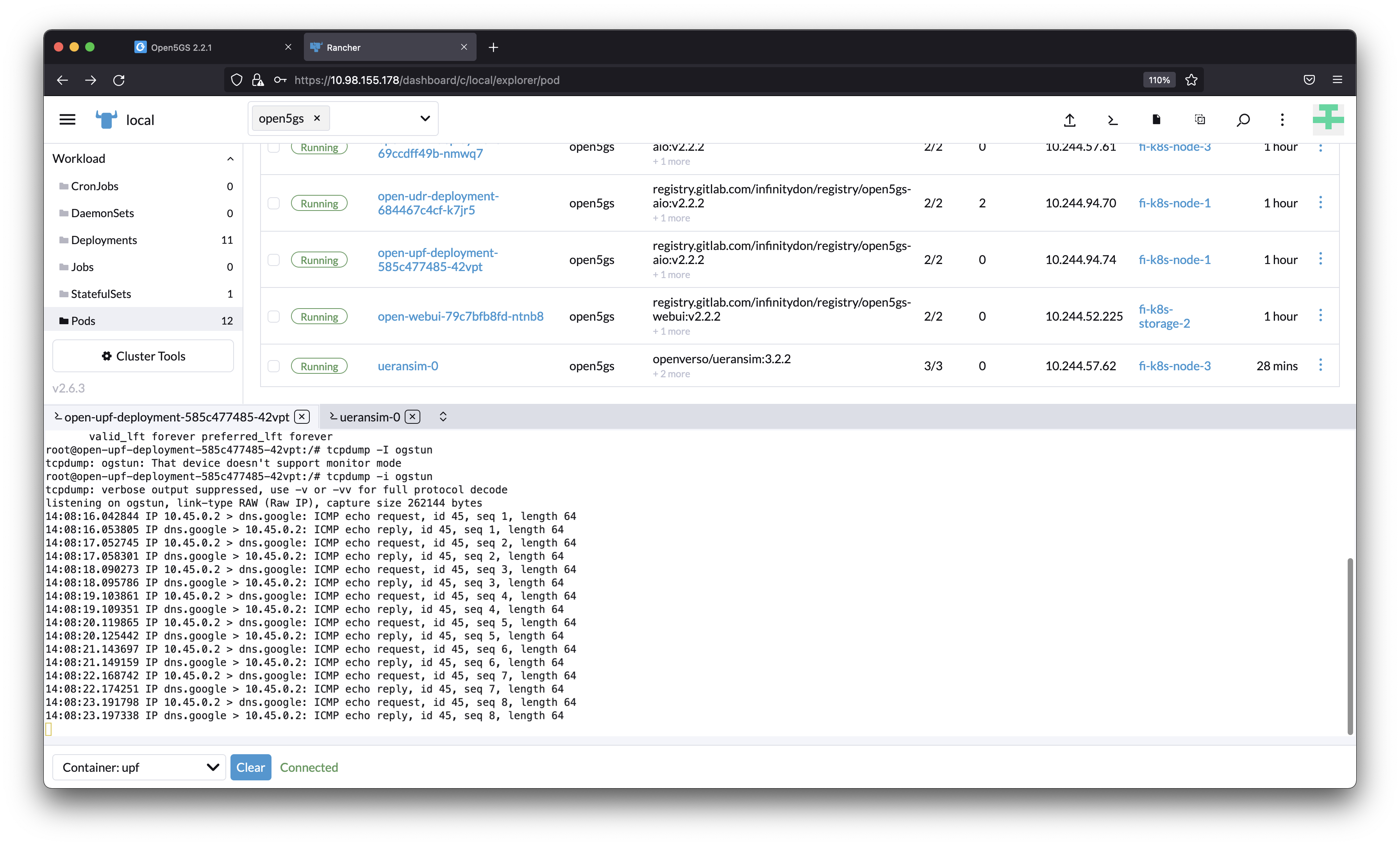Show +2 more images for ueransim-0

click(671, 374)
